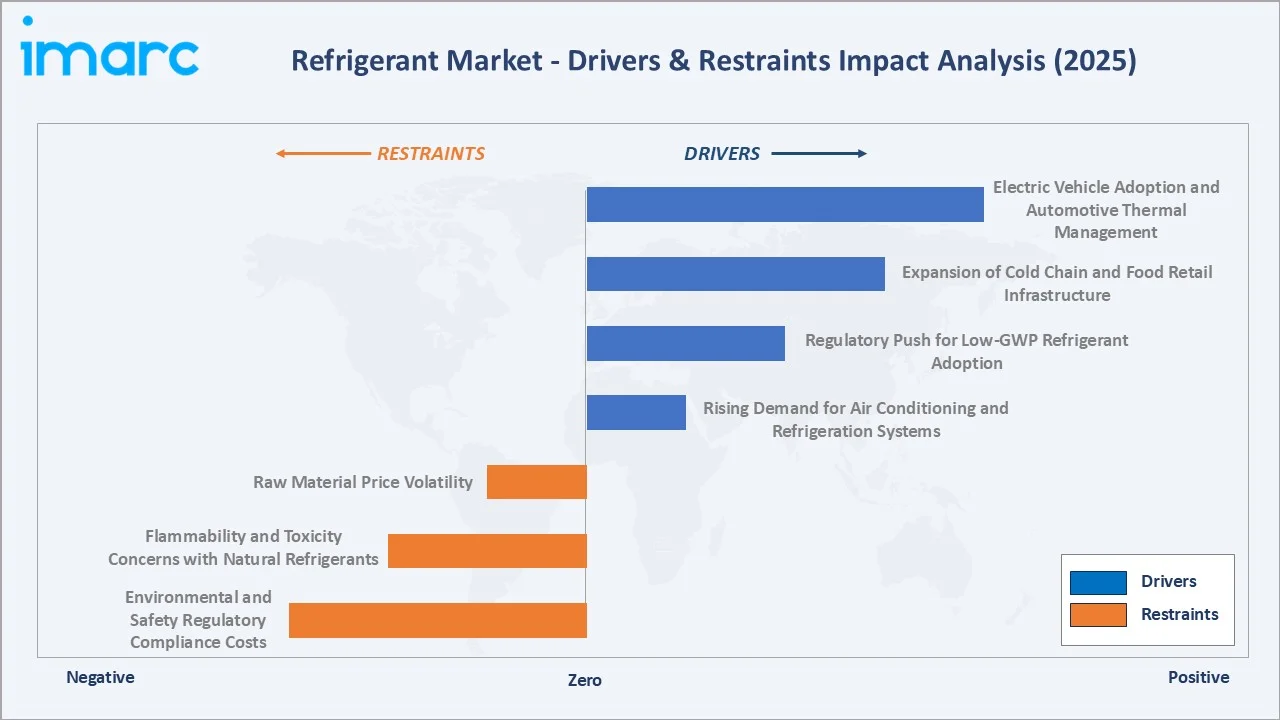Click the Electric Vehicle Adoption label

click(x=1106, y=210)
